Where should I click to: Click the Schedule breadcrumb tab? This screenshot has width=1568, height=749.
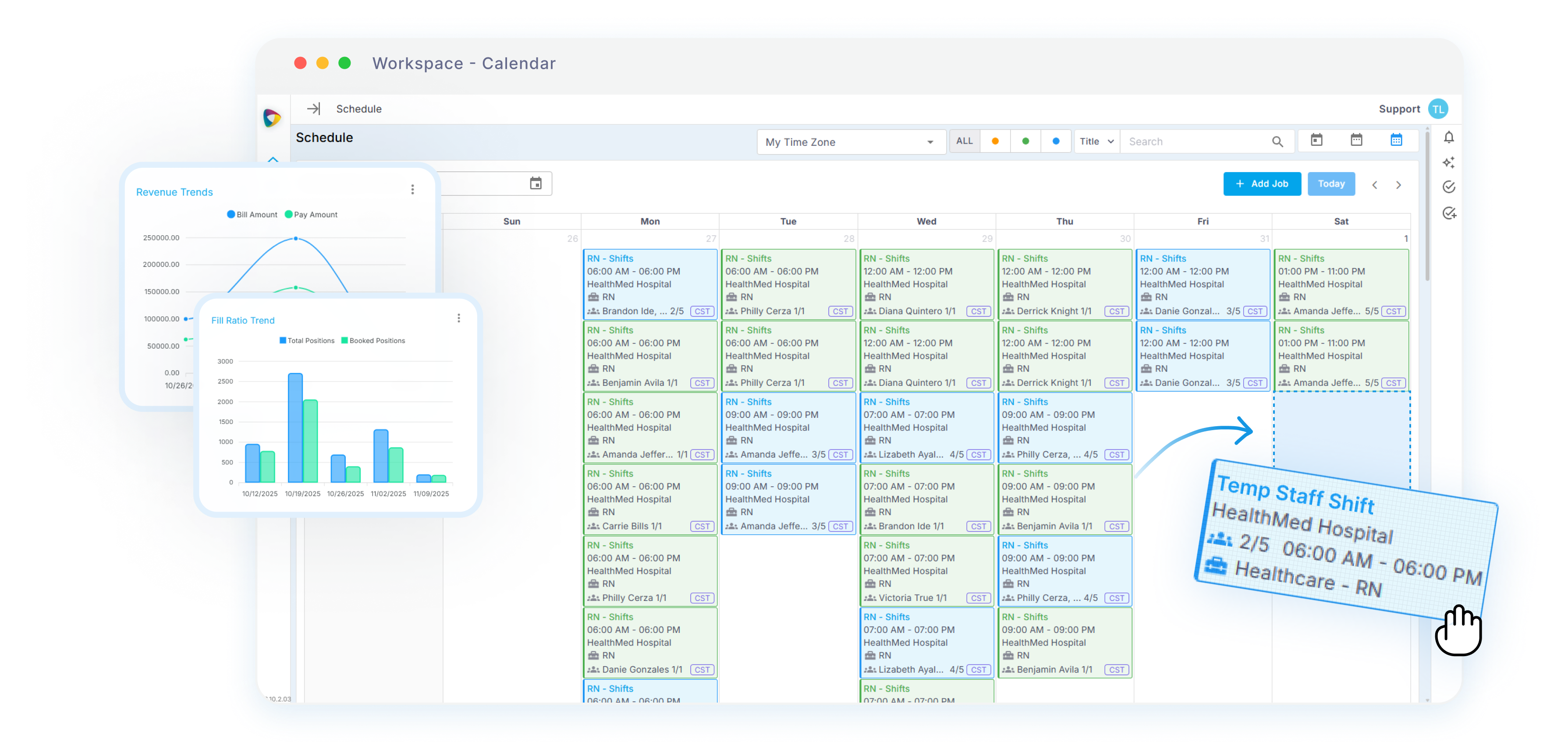click(358, 109)
